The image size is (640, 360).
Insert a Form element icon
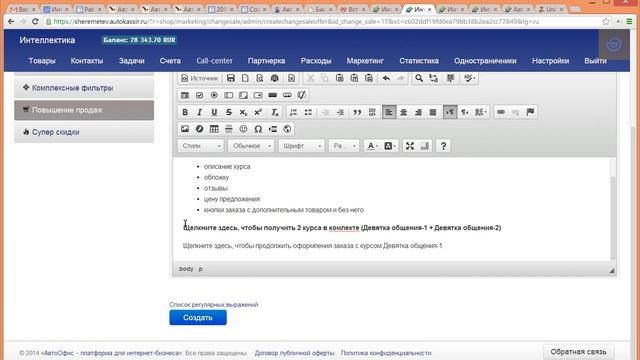[x=185, y=95]
